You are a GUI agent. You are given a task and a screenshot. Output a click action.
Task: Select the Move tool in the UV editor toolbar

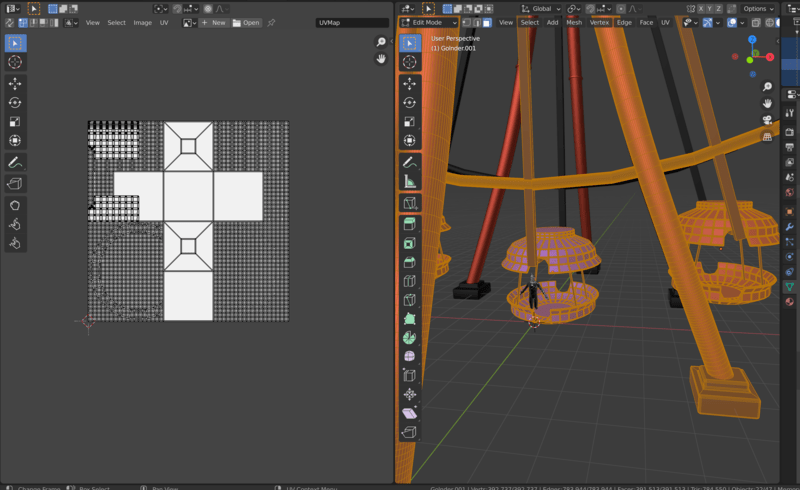click(15, 83)
